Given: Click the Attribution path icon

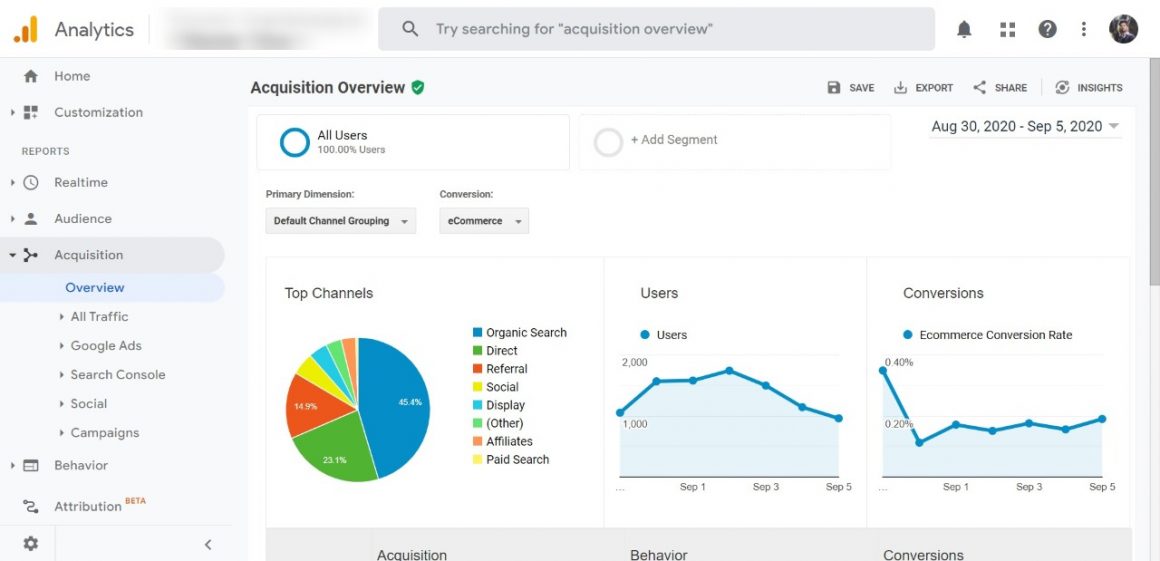Looking at the screenshot, I should 30,506.
